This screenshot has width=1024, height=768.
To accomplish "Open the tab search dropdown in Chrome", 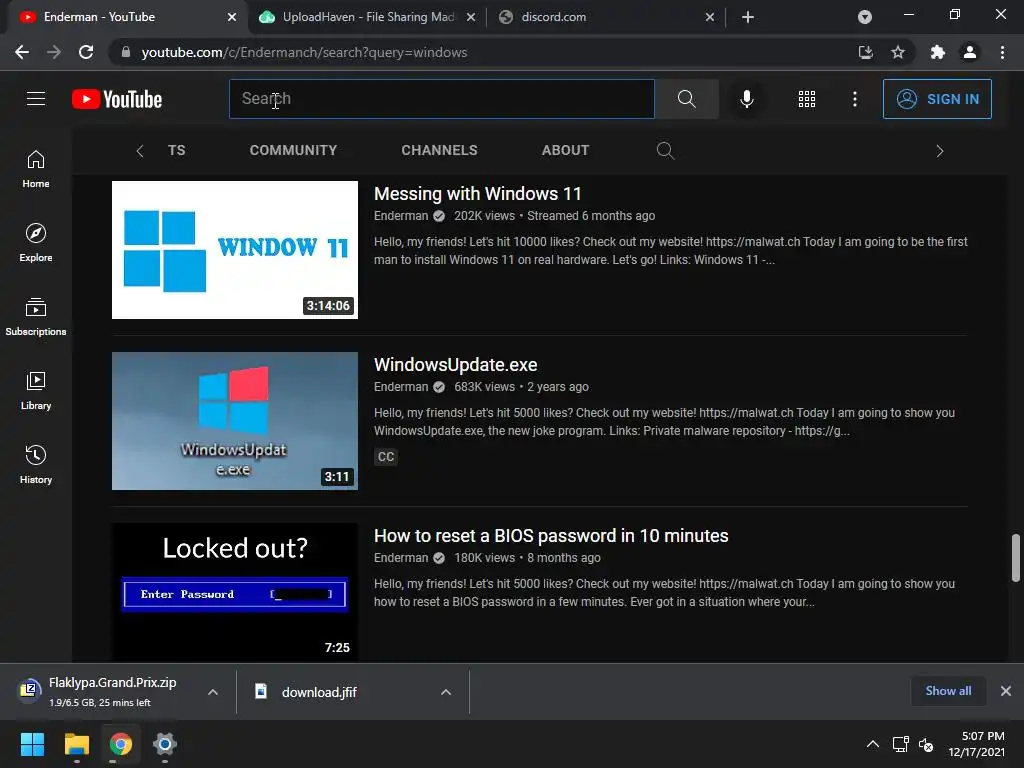I will point(865,17).
